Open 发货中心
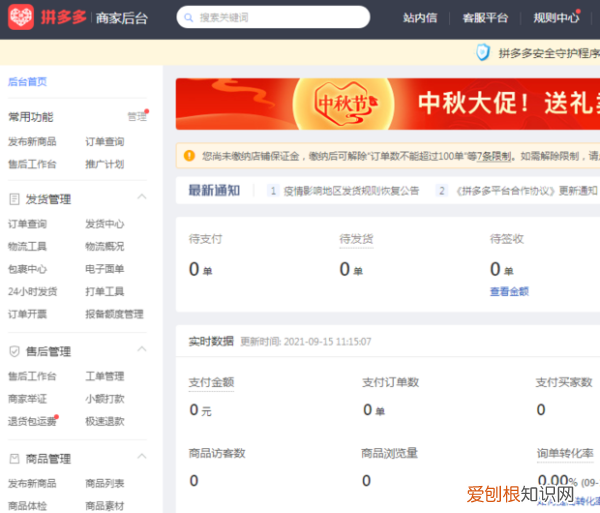 (105, 224)
